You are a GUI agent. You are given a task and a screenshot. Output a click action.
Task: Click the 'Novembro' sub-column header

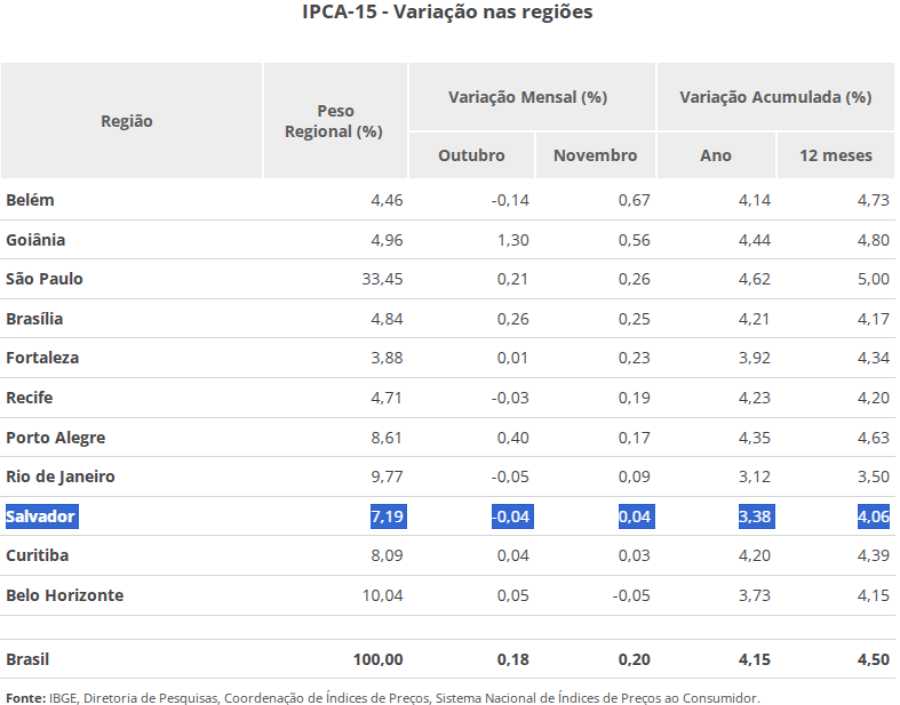point(594,155)
